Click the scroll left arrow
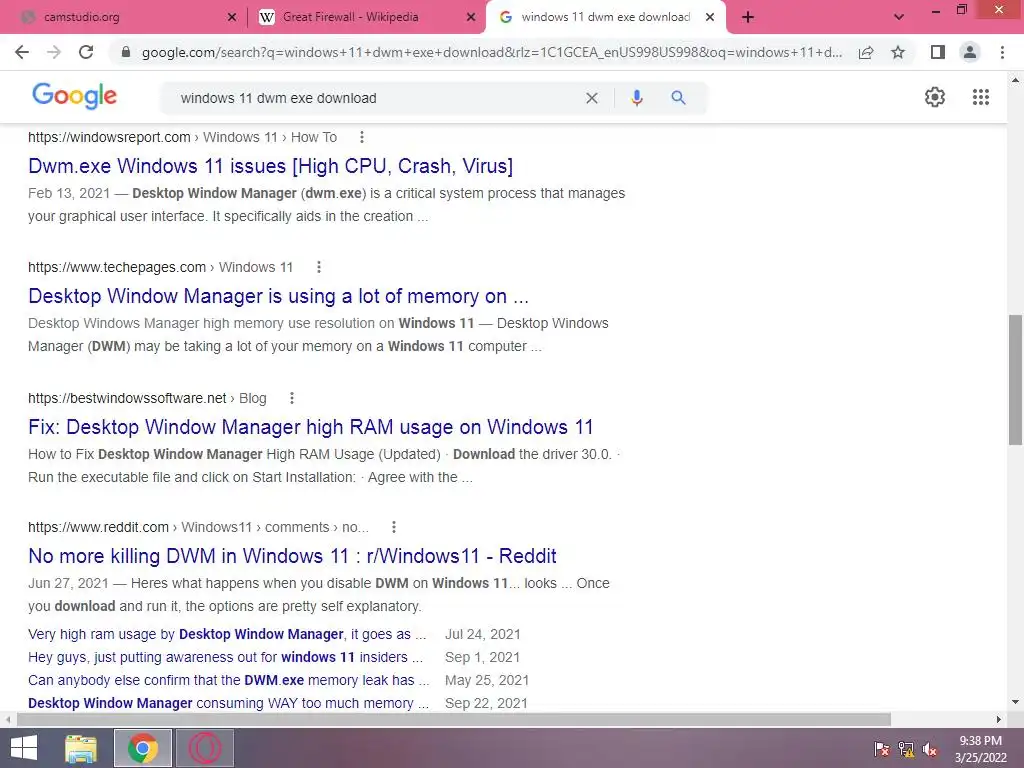The image size is (1024, 768). click(x=8, y=719)
